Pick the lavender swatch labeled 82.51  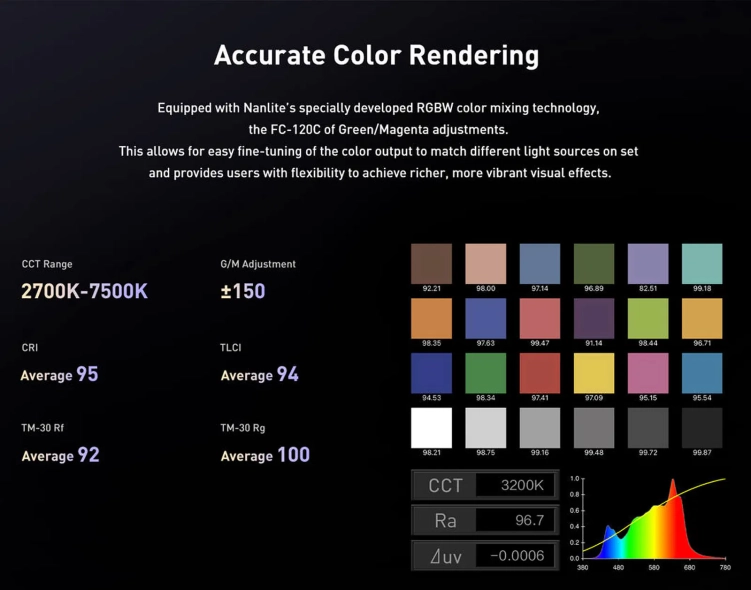pos(648,262)
